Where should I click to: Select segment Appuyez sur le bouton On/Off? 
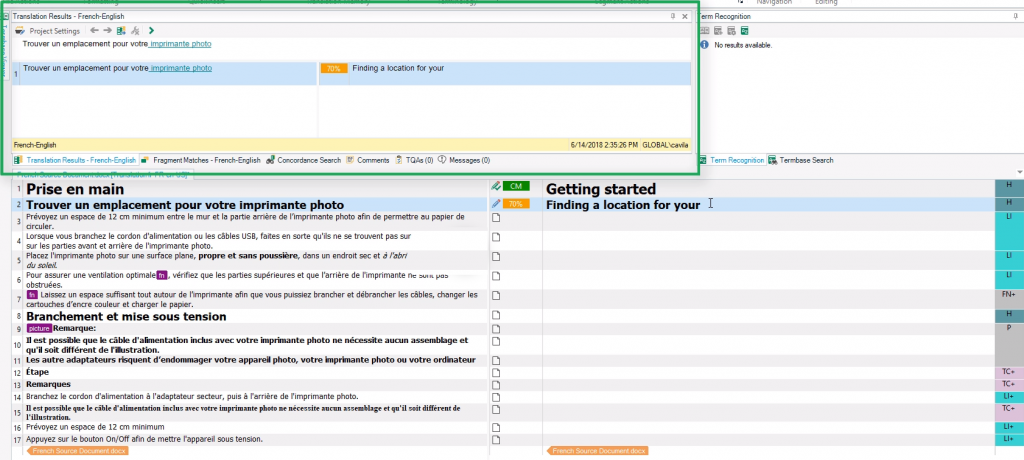tap(144, 439)
